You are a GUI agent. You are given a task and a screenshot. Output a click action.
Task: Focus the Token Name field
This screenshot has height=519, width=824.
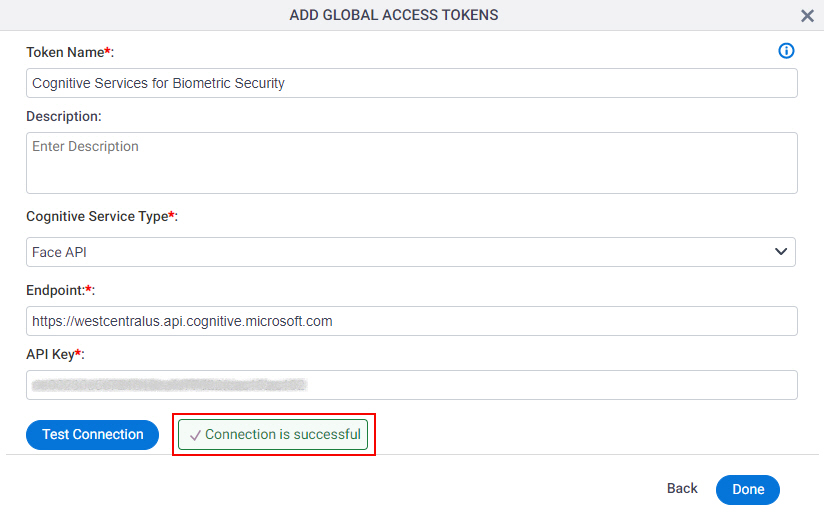click(412, 83)
